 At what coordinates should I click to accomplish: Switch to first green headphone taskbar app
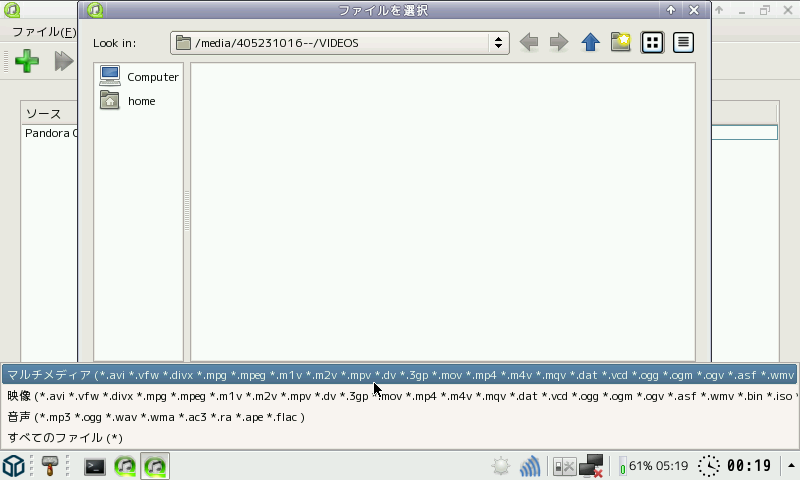pos(125,466)
